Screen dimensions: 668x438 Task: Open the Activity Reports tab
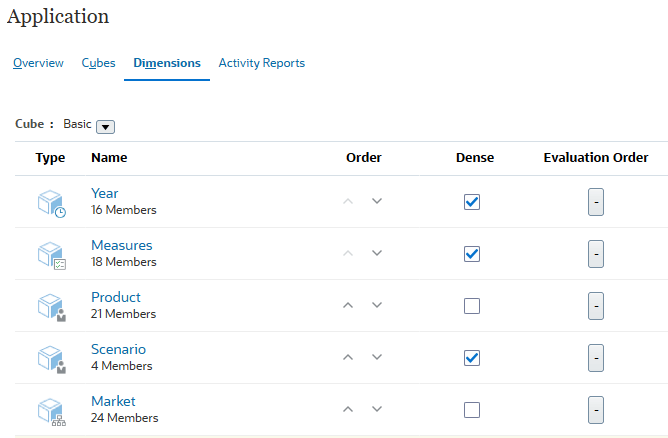coord(262,63)
